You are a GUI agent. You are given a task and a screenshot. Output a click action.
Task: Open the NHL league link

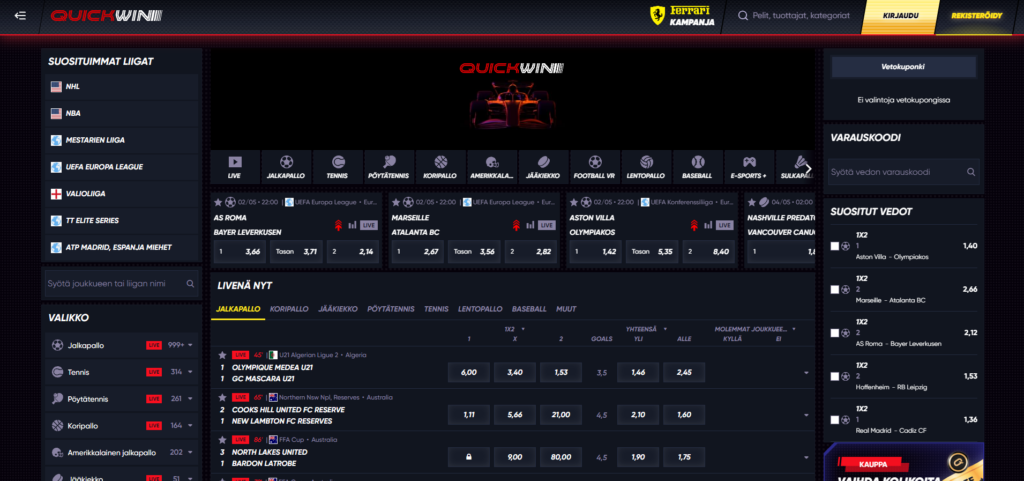tap(122, 86)
